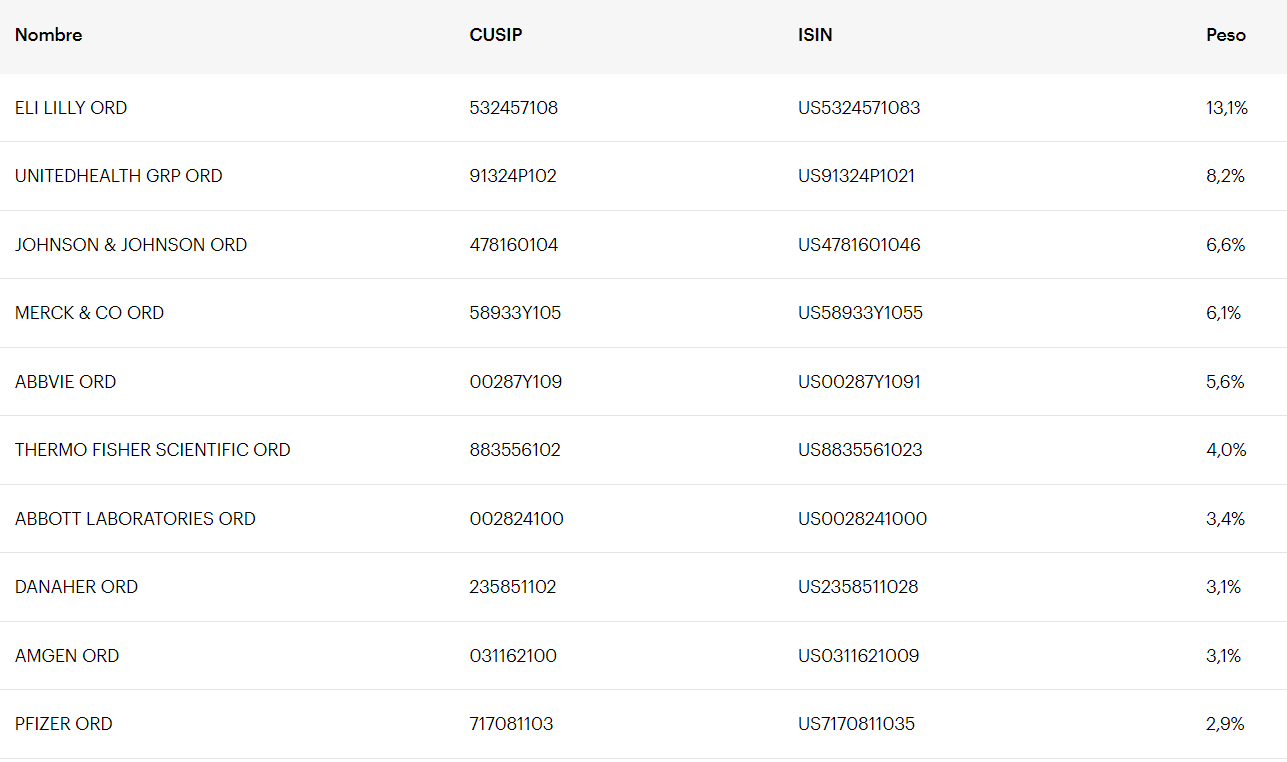The width and height of the screenshot is (1287, 762).
Task: Click Thermo Fisher 4,0% weight
Action: pyautogui.click(x=1226, y=450)
